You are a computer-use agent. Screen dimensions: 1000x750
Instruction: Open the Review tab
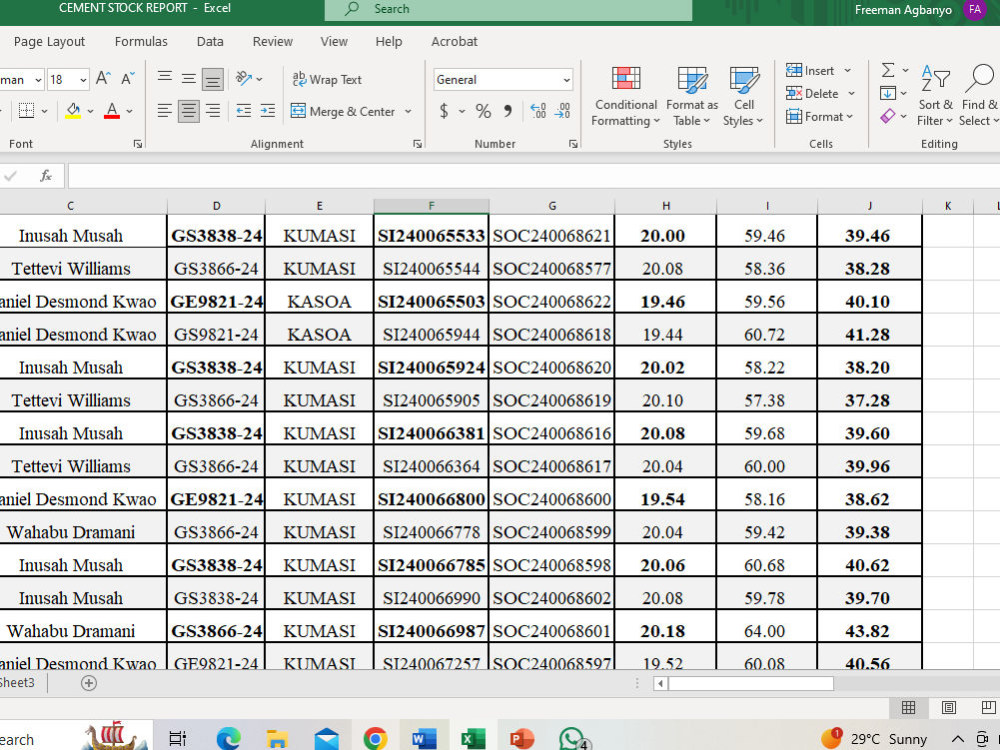(x=272, y=41)
